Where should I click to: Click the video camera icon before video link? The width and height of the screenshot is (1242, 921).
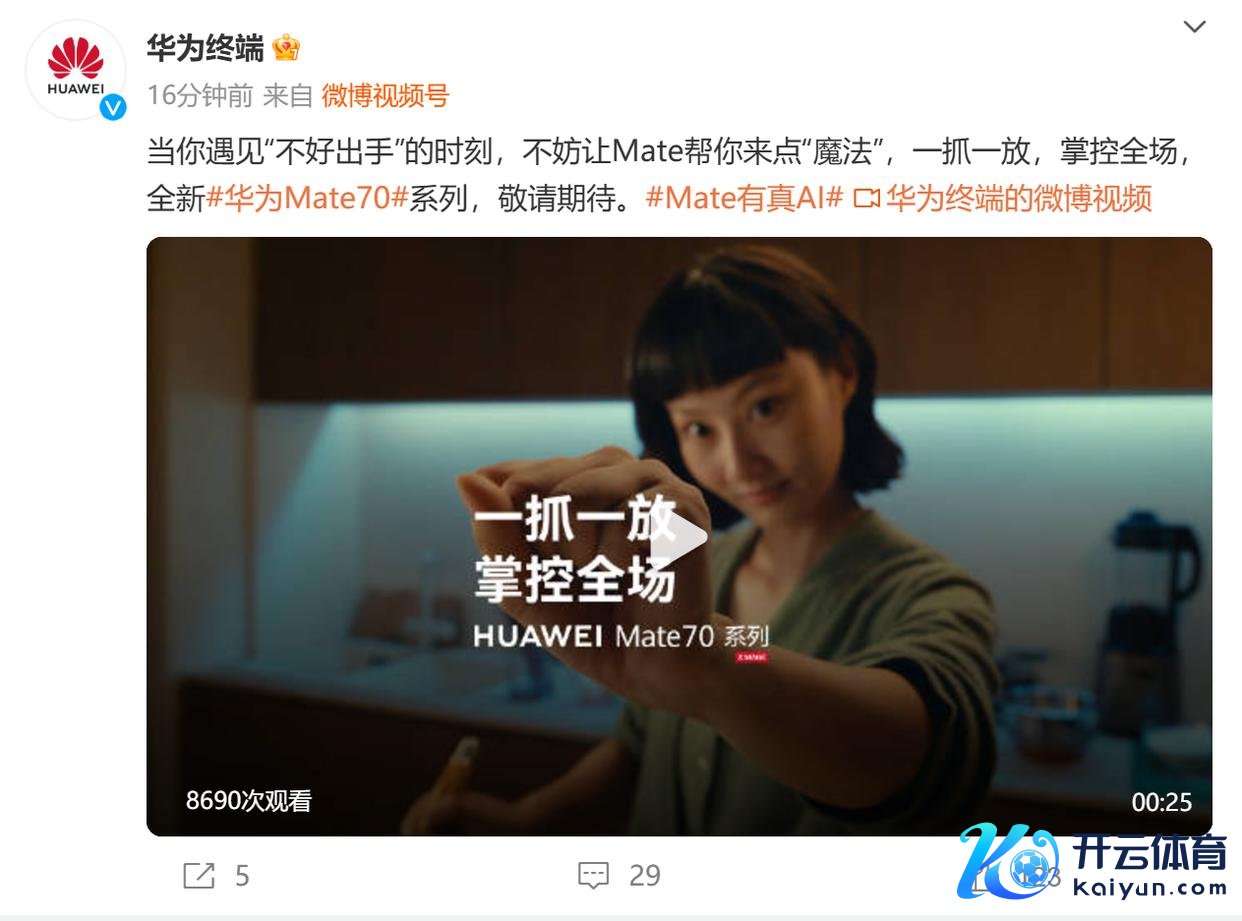[x=866, y=199]
